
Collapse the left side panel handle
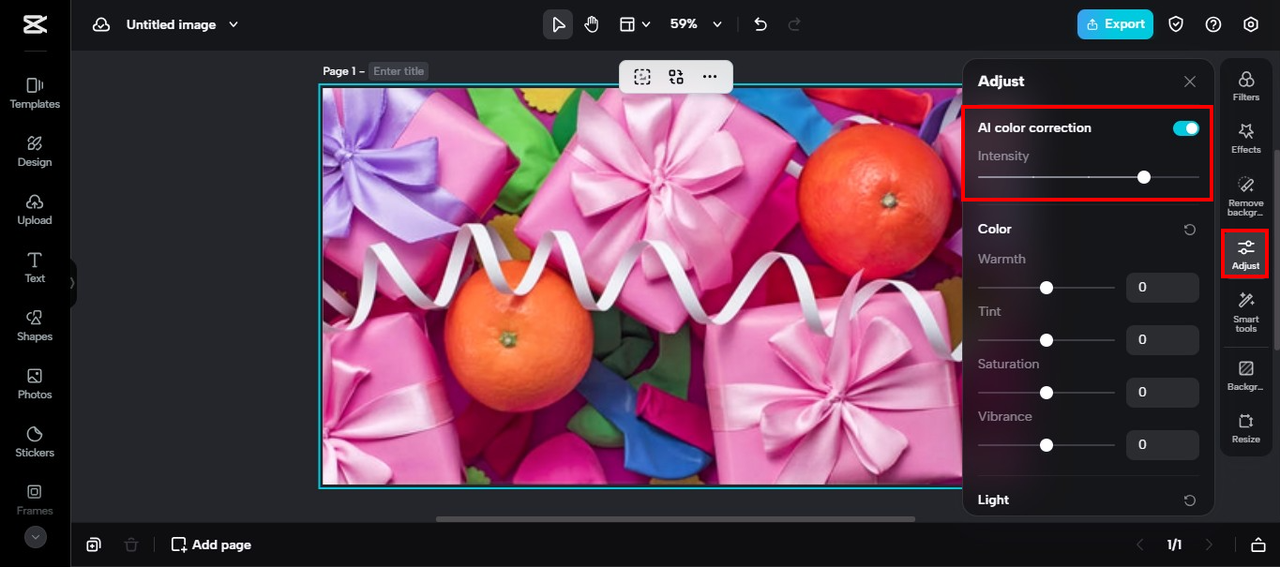(72, 283)
